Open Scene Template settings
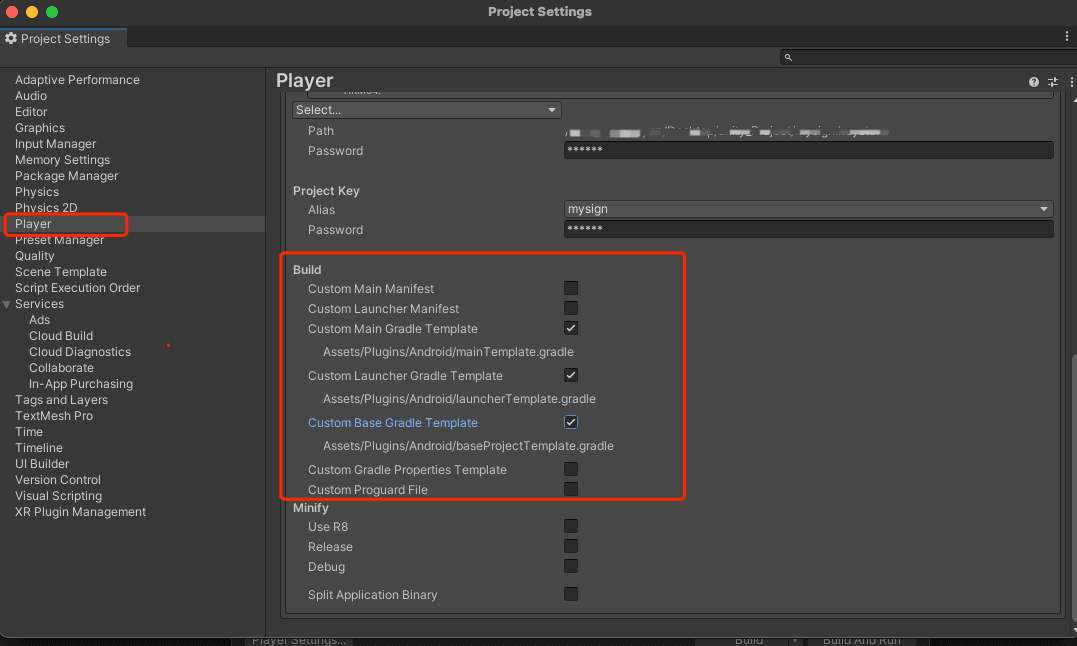1077x646 pixels. tap(61, 272)
